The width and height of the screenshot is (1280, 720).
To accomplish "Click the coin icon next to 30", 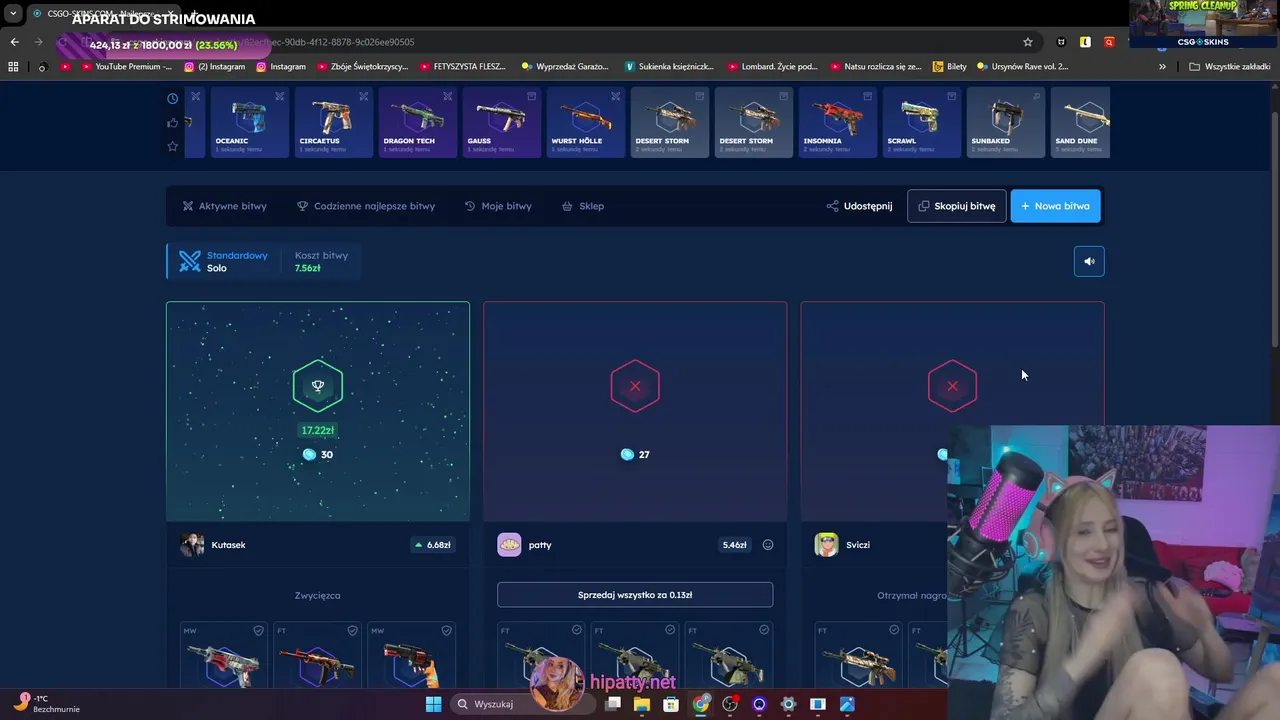I will [309, 454].
